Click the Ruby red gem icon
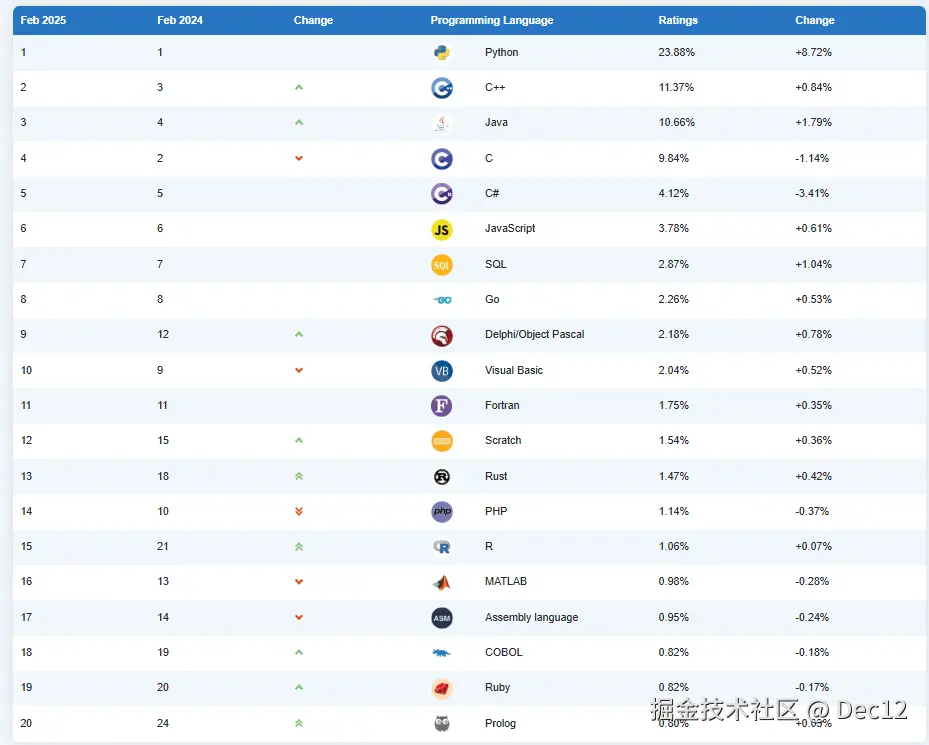 (x=441, y=688)
